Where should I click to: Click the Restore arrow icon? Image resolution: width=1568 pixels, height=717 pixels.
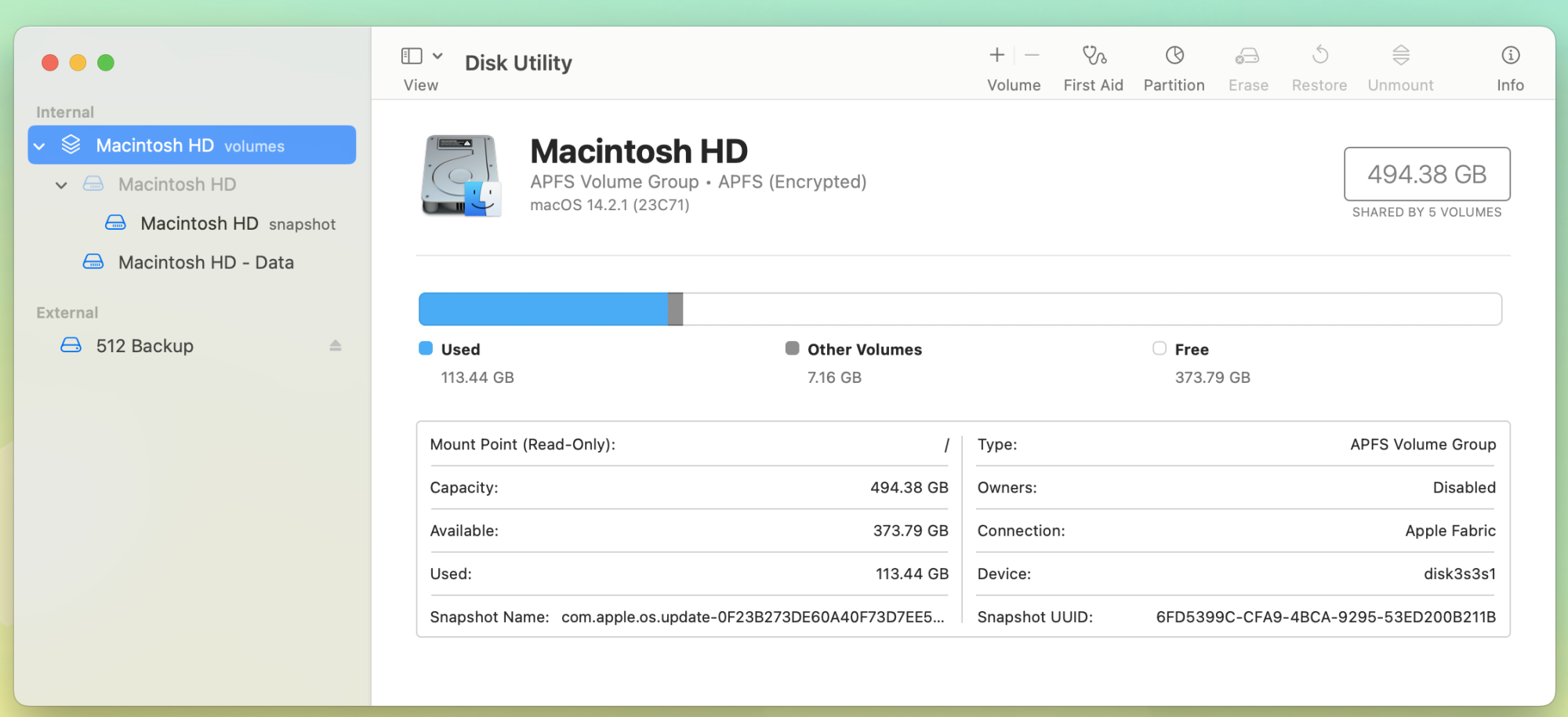pos(1320,55)
